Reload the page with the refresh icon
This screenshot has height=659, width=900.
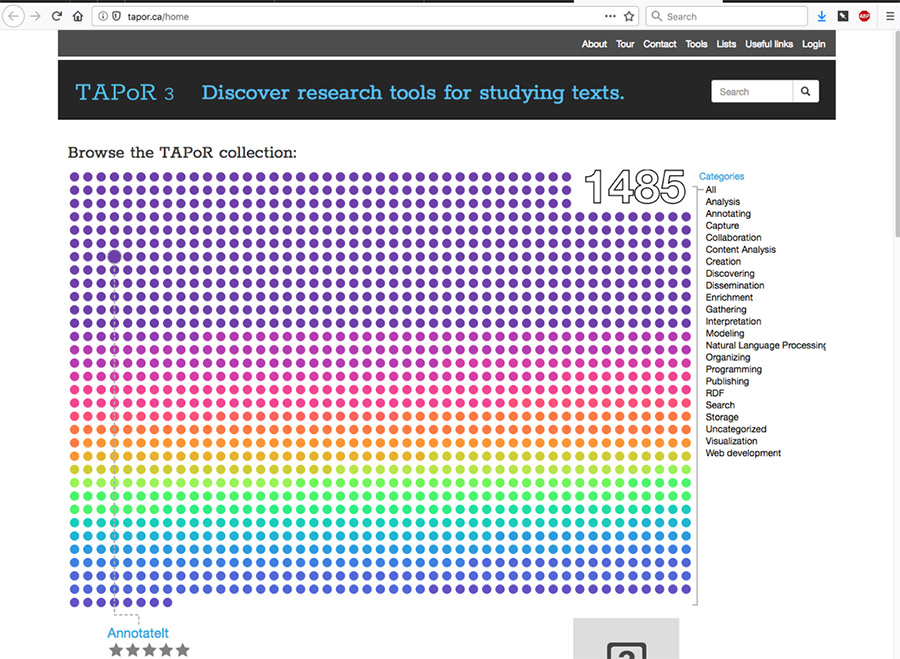(56, 16)
